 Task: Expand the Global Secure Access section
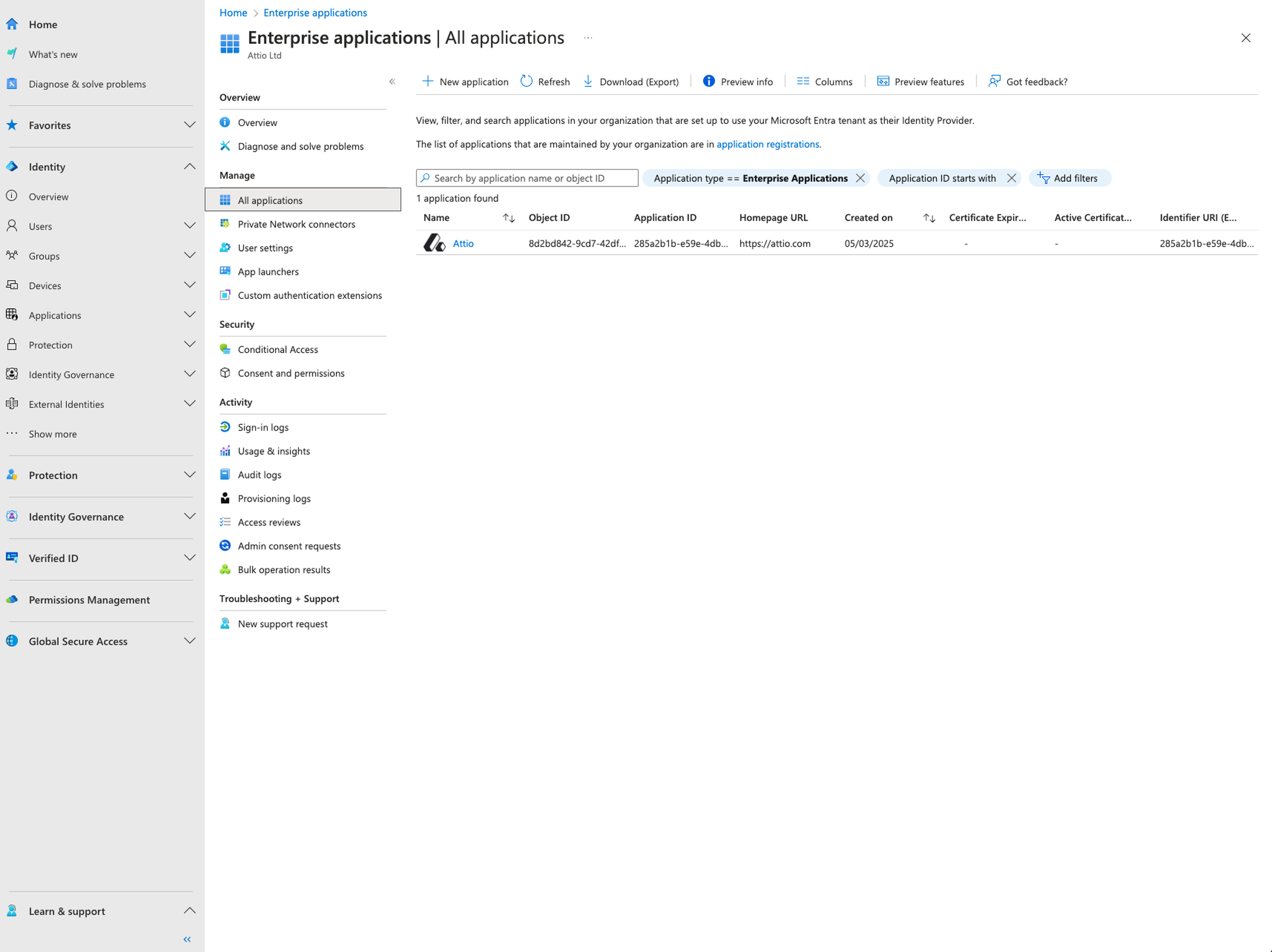pos(189,641)
